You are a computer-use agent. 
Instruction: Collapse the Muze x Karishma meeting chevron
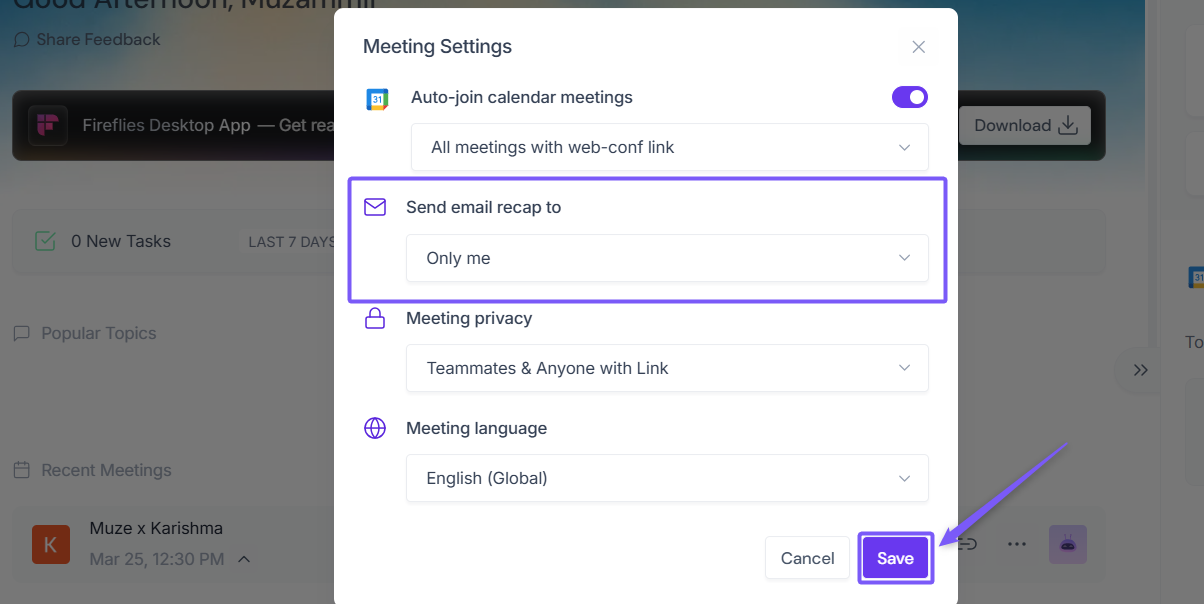click(244, 559)
